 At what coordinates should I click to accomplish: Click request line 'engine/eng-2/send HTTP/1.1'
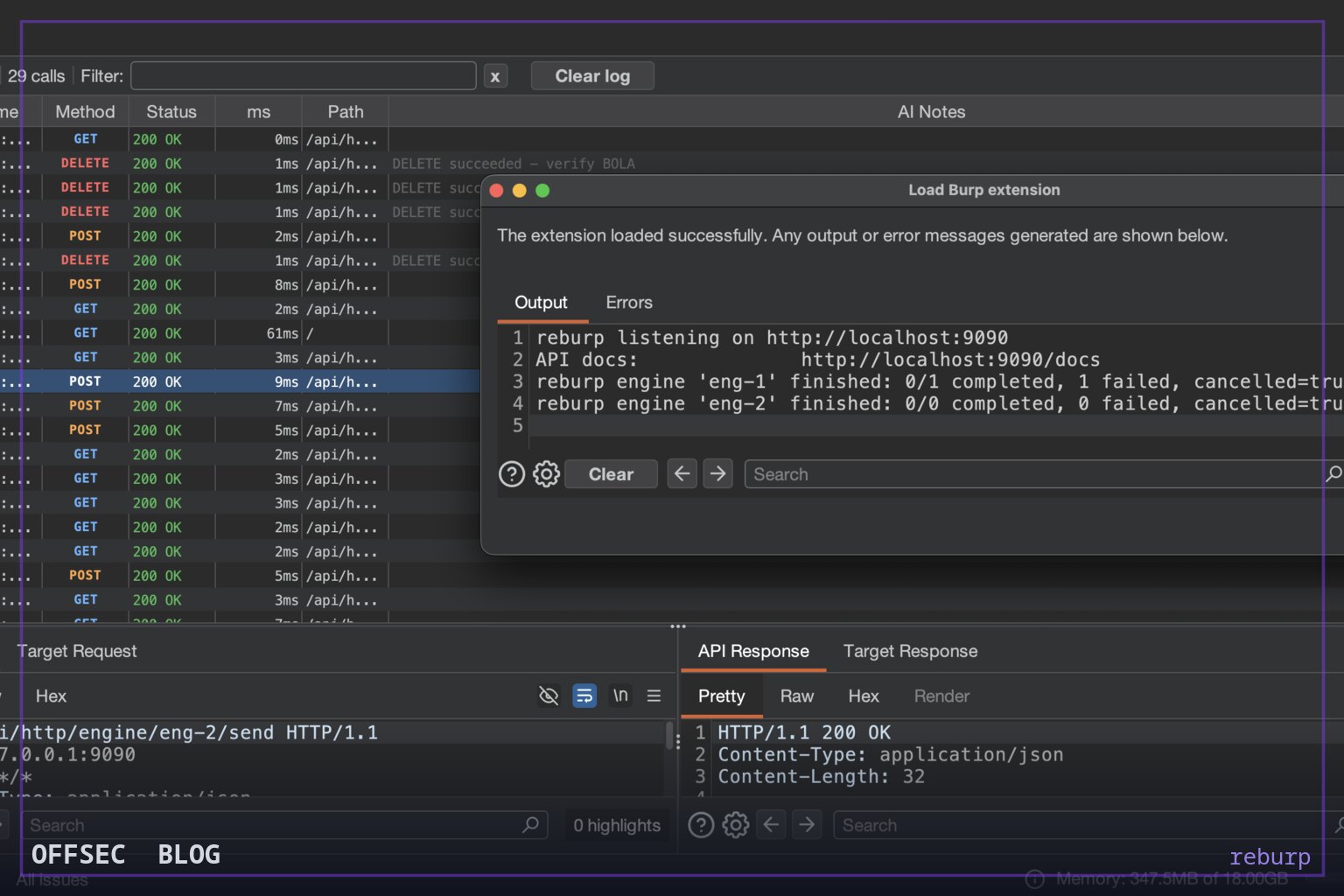(189, 732)
